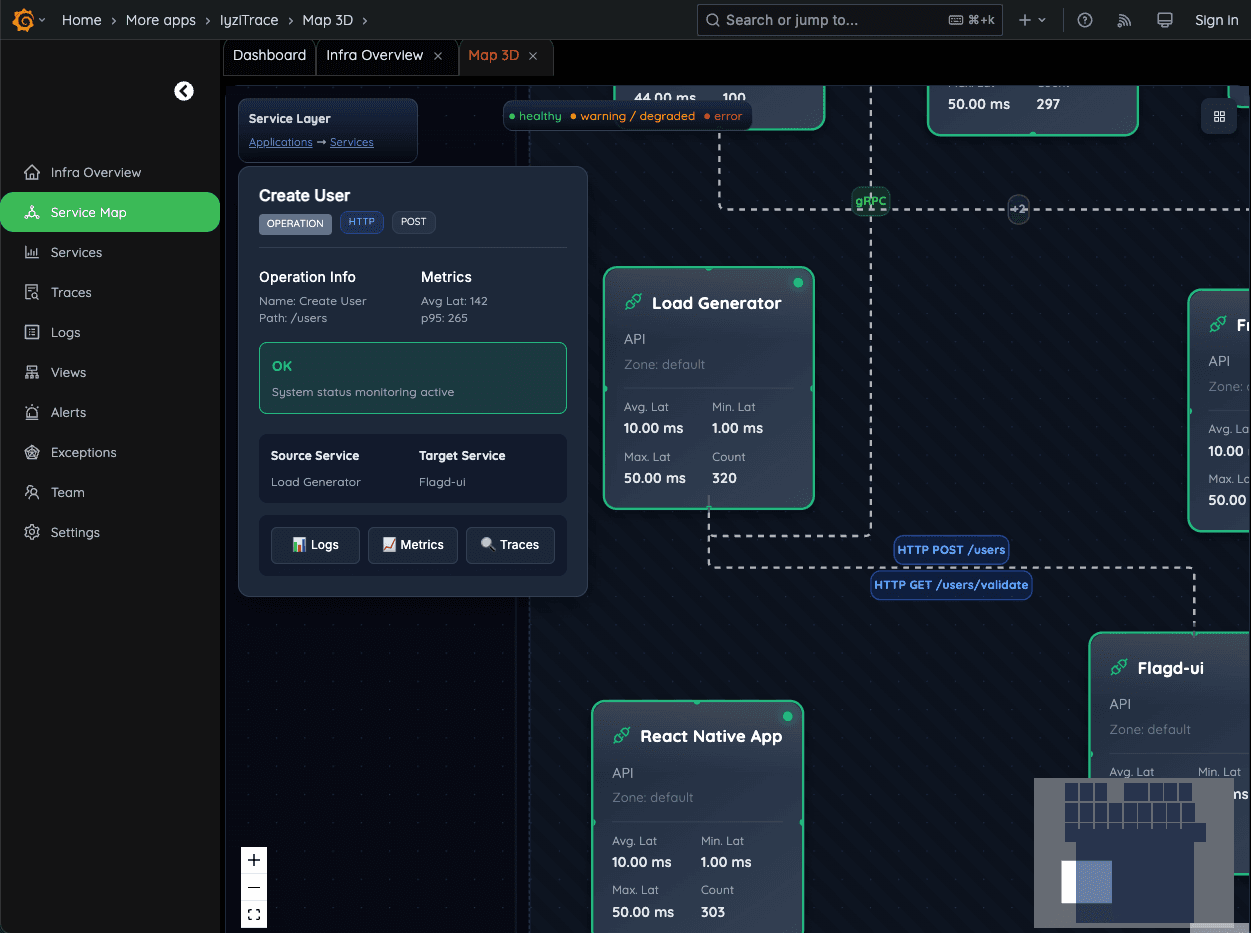
Task: Click the Load Generator node icon
Action: click(633, 303)
